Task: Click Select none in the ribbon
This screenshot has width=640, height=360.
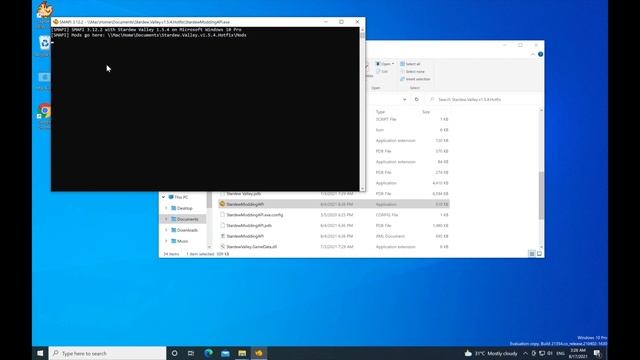Action: 412,71
